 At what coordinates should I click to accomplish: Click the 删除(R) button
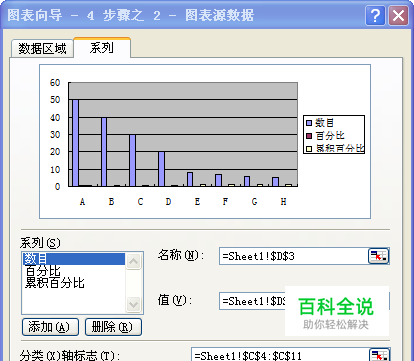click(113, 327)
